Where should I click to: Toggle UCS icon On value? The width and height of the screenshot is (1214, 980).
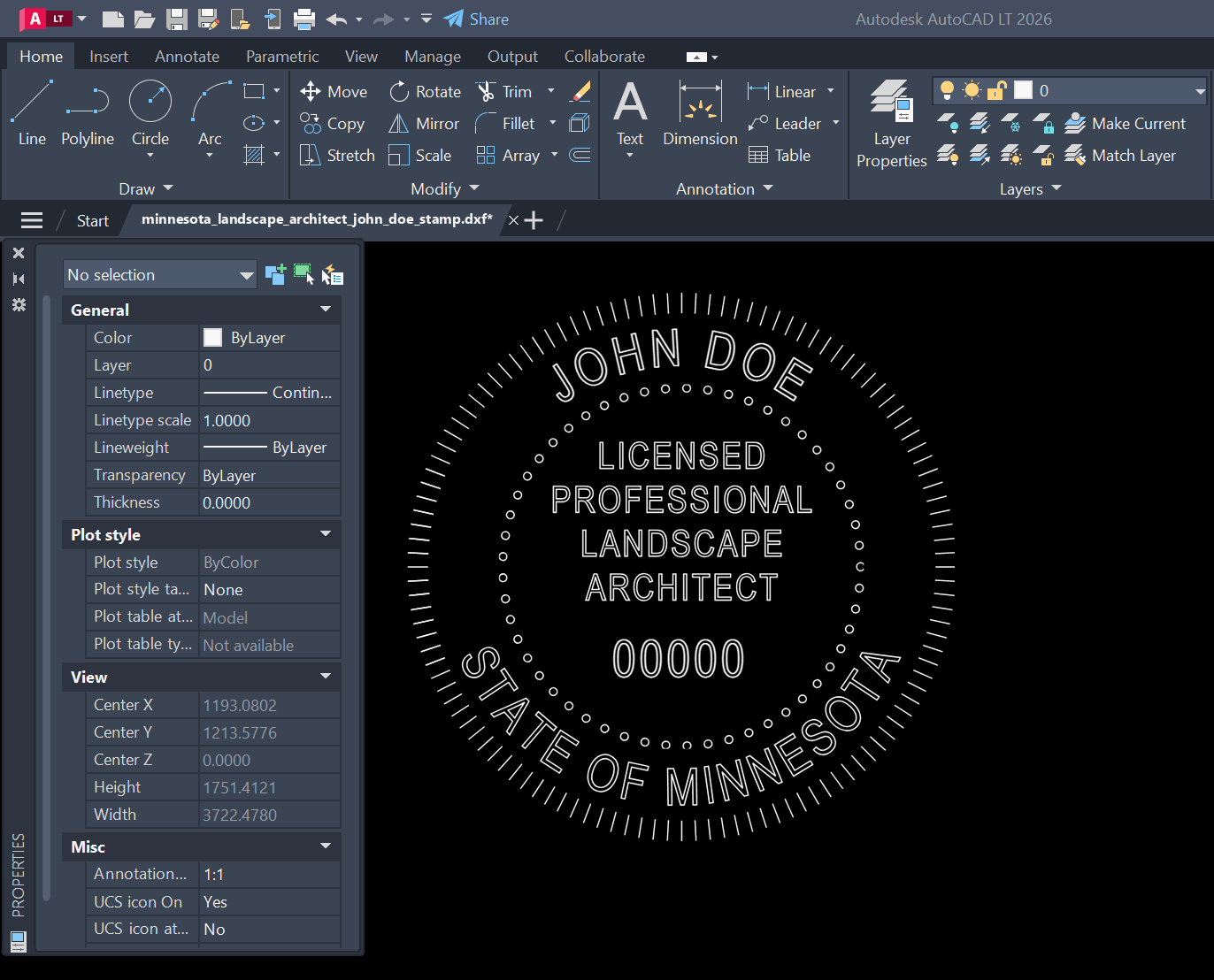point(270,901)
